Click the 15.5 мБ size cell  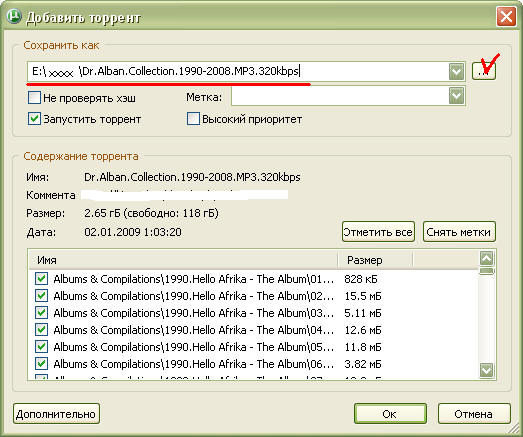tap(363, 296)
